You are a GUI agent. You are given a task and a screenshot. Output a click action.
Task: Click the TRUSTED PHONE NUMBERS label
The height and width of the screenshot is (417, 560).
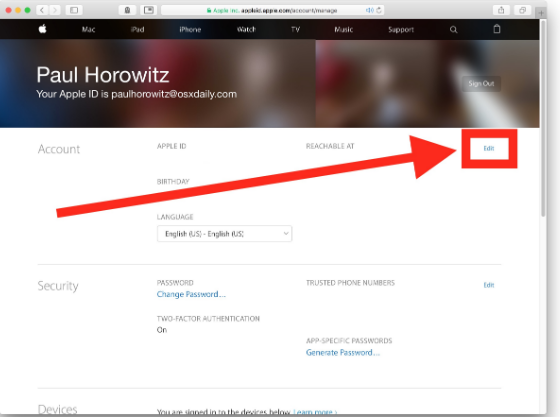coord(350,283)
